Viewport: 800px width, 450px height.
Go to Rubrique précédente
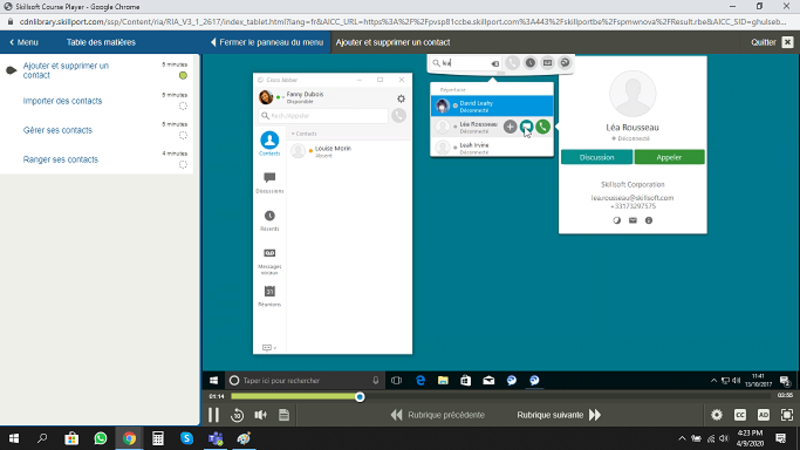437,415
